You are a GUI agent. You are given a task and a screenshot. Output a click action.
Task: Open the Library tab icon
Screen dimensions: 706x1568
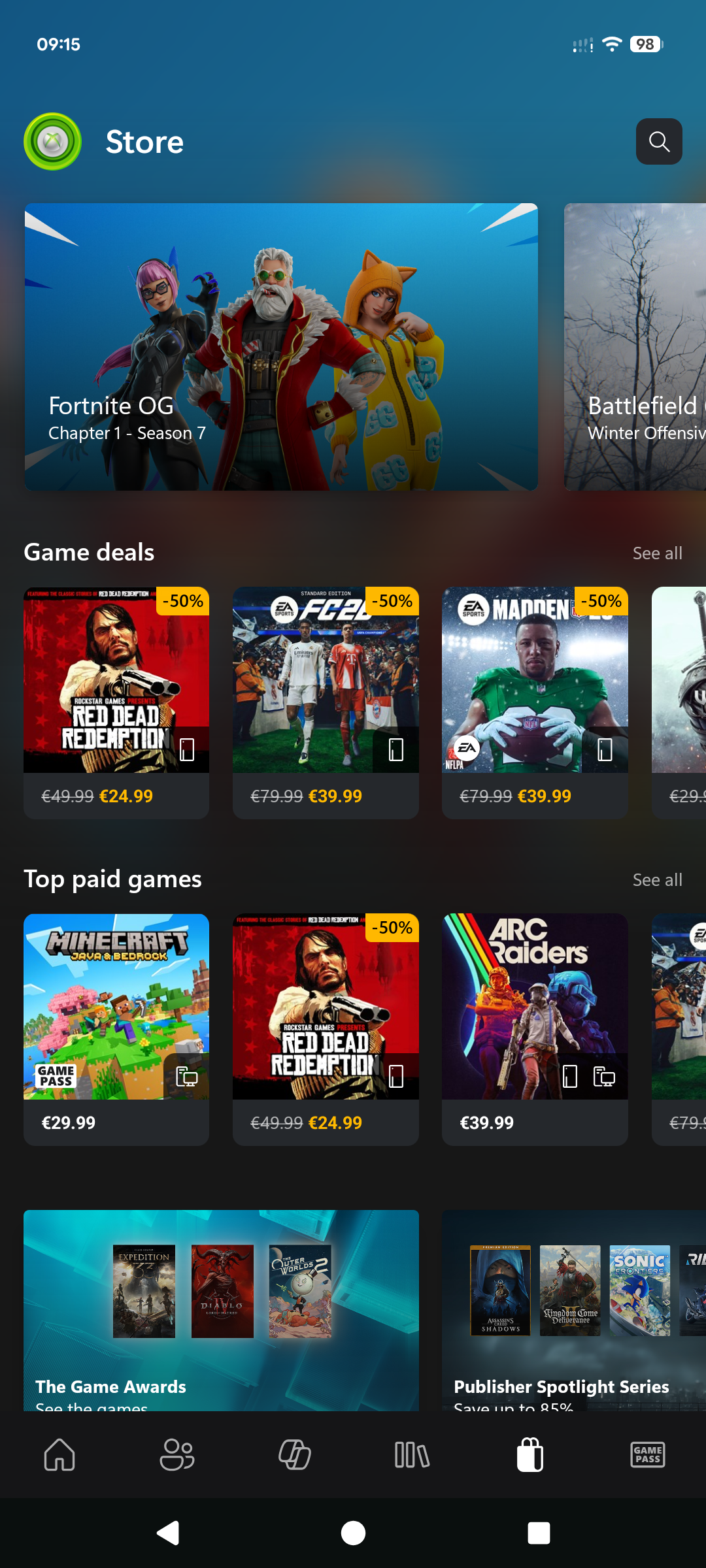coord(412,1455)
